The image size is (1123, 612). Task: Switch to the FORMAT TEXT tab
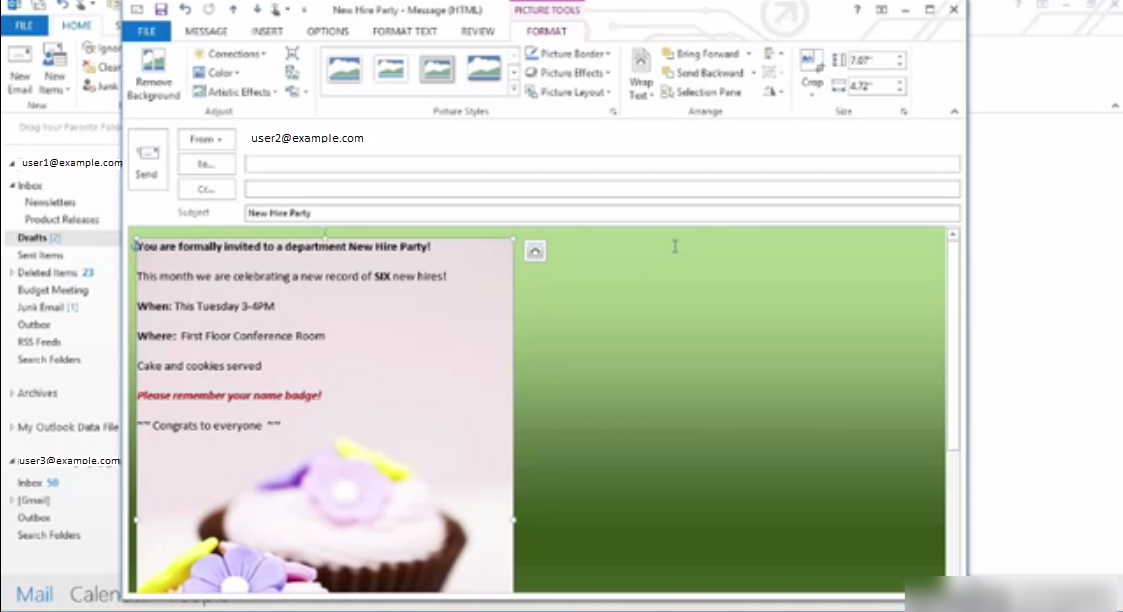pyautogui.click(x=405, y=31)
